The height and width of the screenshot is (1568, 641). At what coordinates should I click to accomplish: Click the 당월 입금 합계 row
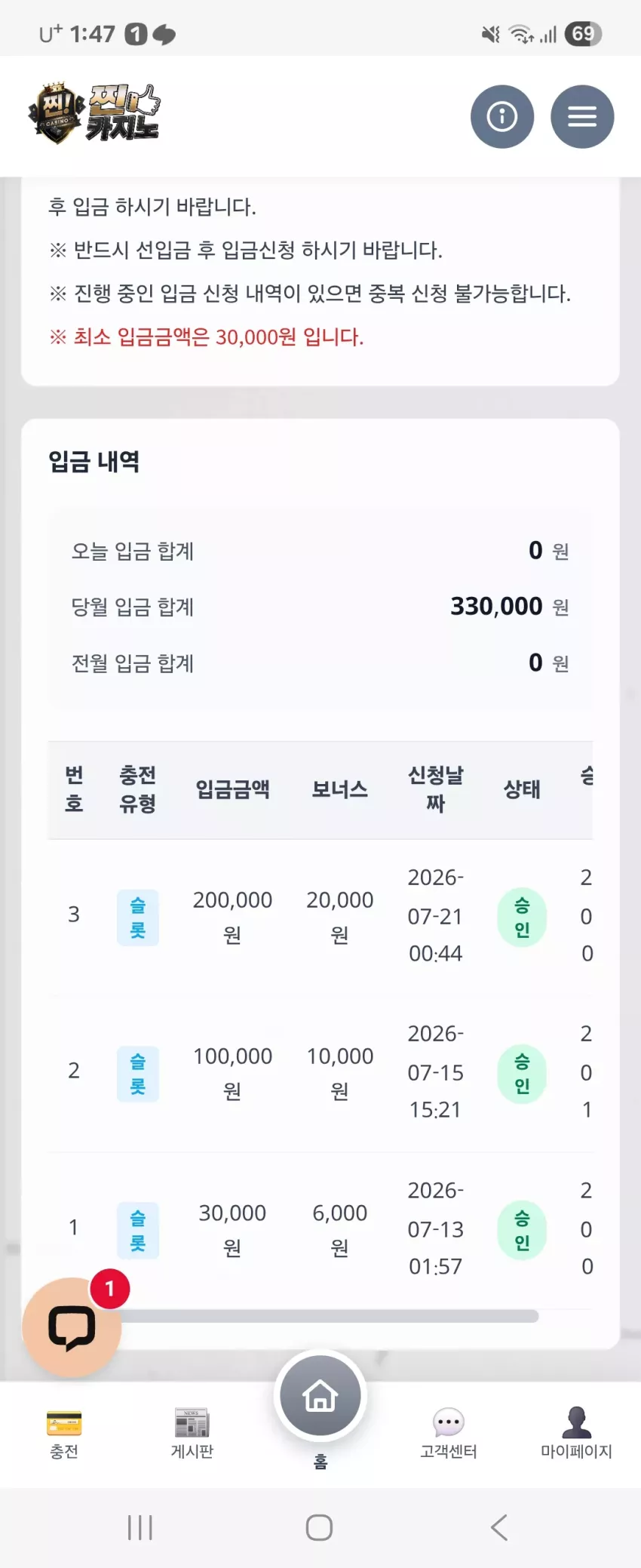pyautogui.click(x=320, y=607)
